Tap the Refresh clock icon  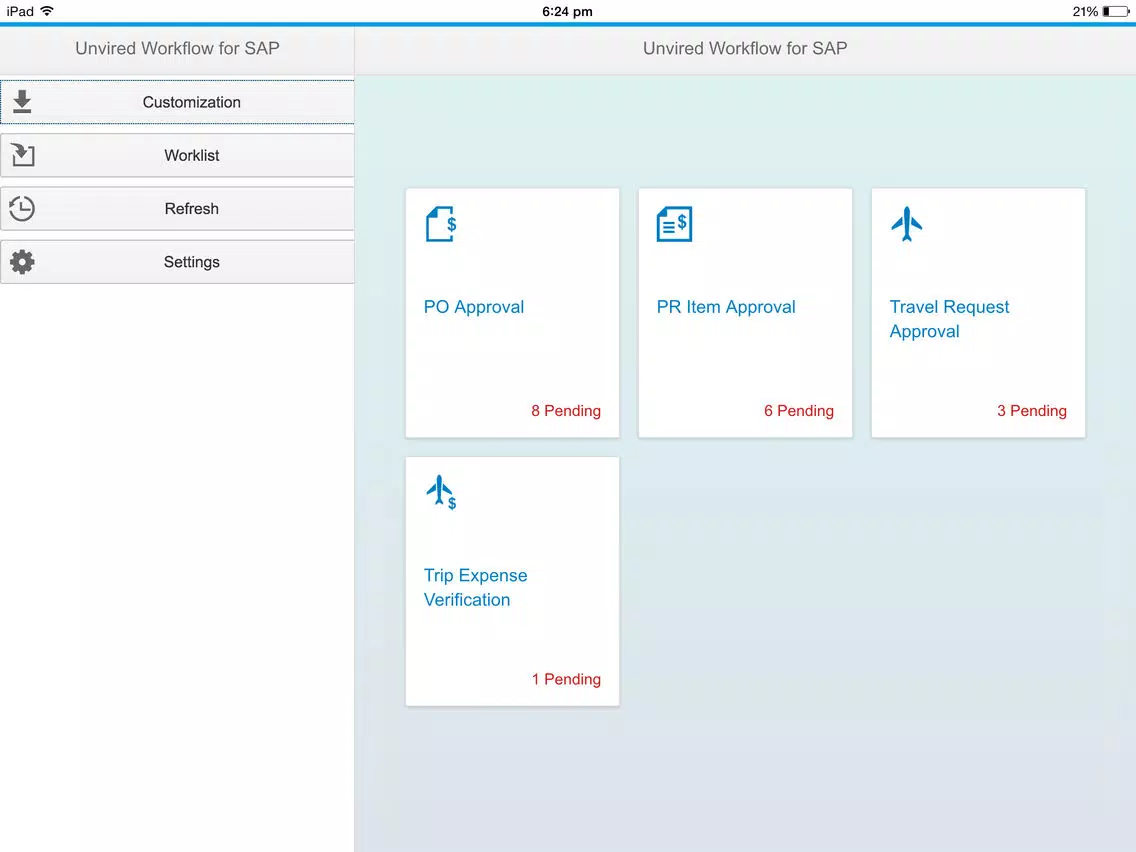pyautogui.click(x=22, y=209)
